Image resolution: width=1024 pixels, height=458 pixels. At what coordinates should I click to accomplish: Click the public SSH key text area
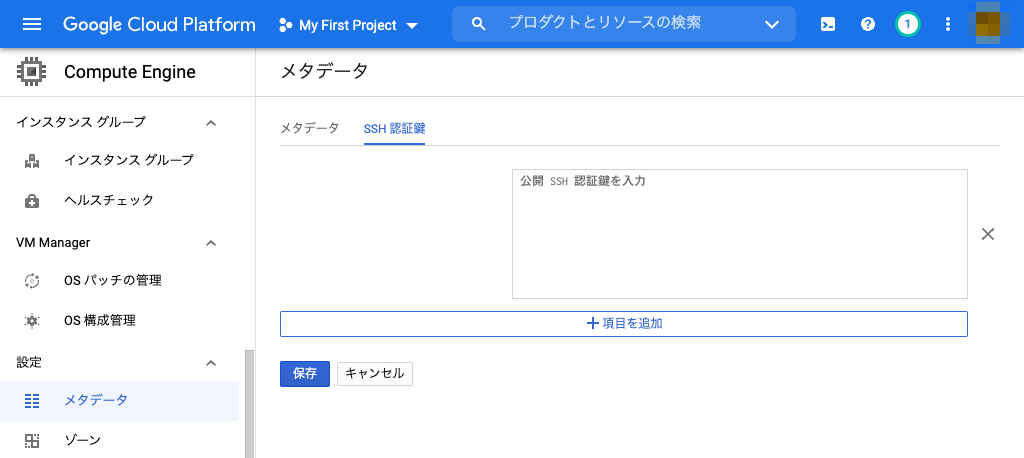click(x=739, y=234)
